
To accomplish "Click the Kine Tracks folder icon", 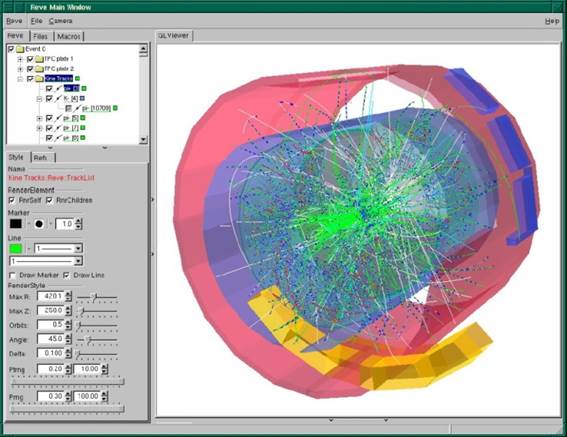I will (x=39, y=79).
